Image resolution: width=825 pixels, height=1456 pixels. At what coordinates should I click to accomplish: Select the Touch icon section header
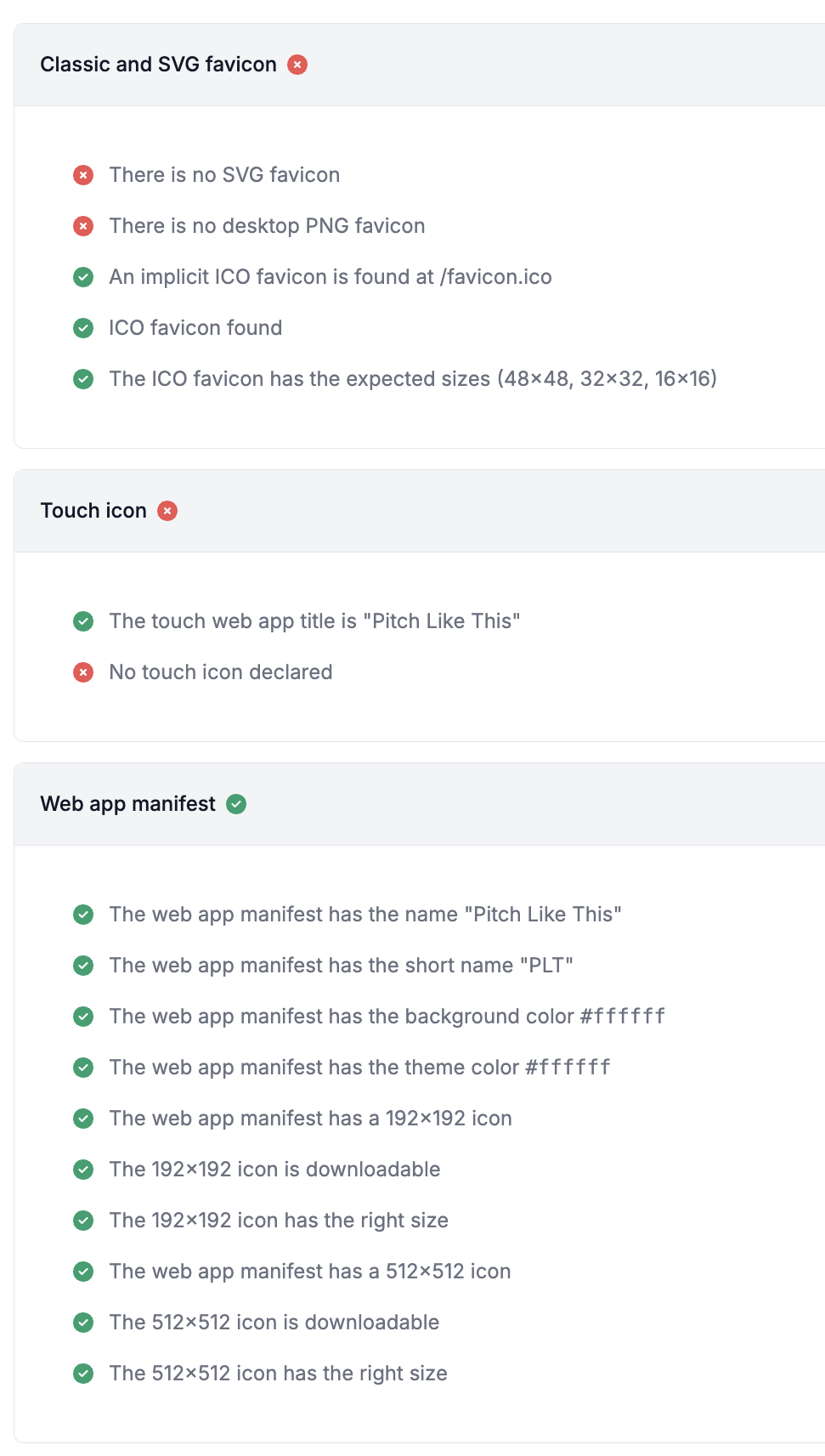(x=93, y=511)
